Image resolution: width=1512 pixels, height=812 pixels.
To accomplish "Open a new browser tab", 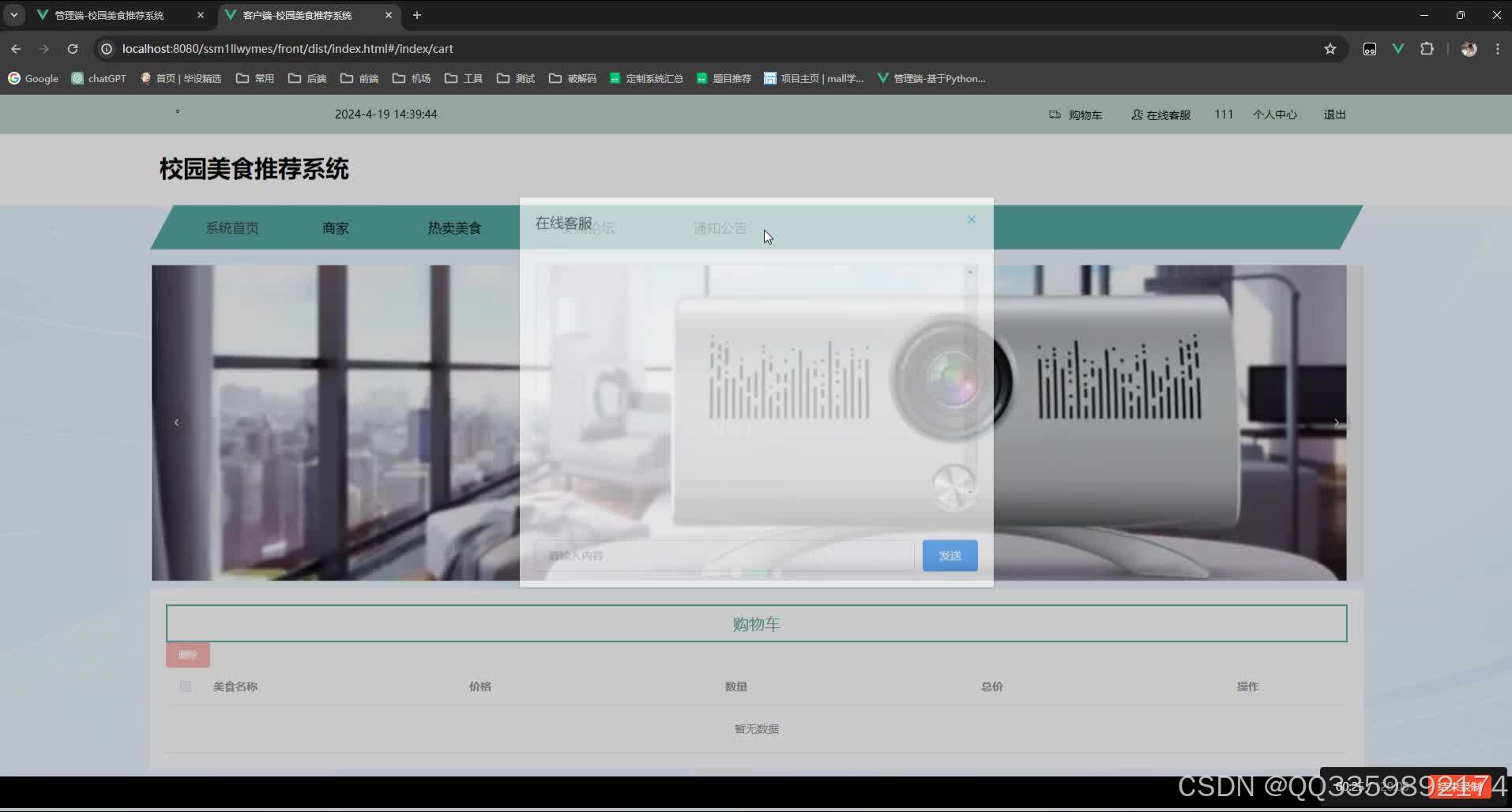I will (417, 15).
